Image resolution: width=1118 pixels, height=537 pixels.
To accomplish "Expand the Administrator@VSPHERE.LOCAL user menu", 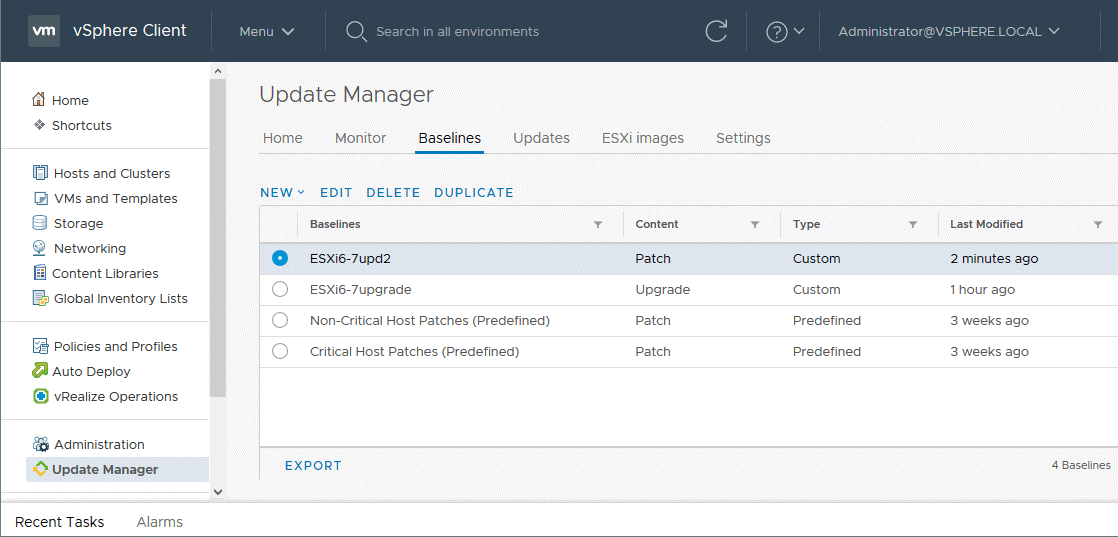I will [948, 31].
